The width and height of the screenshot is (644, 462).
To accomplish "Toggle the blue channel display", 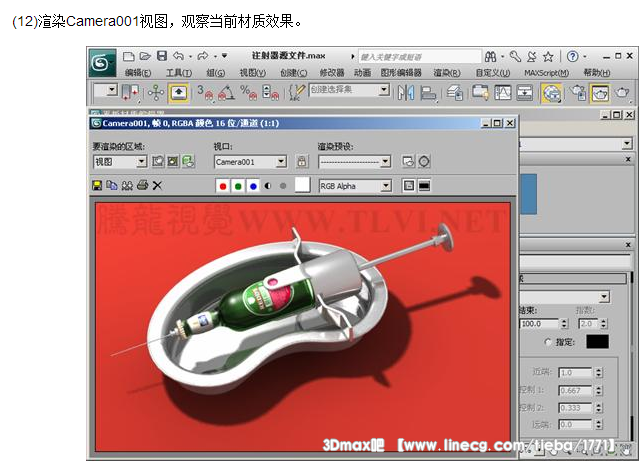I will coord(253,186).
